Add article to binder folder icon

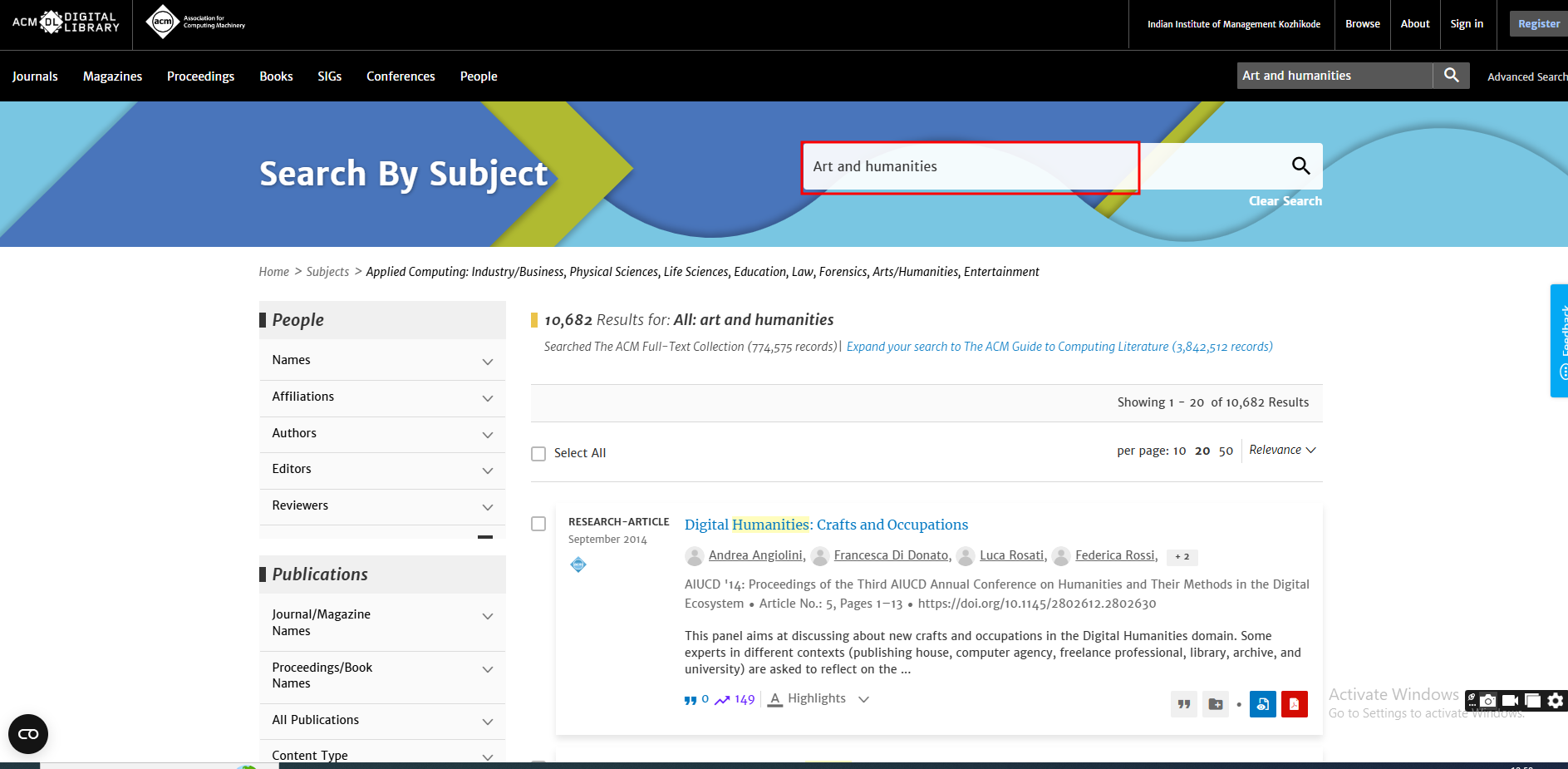1215,704
